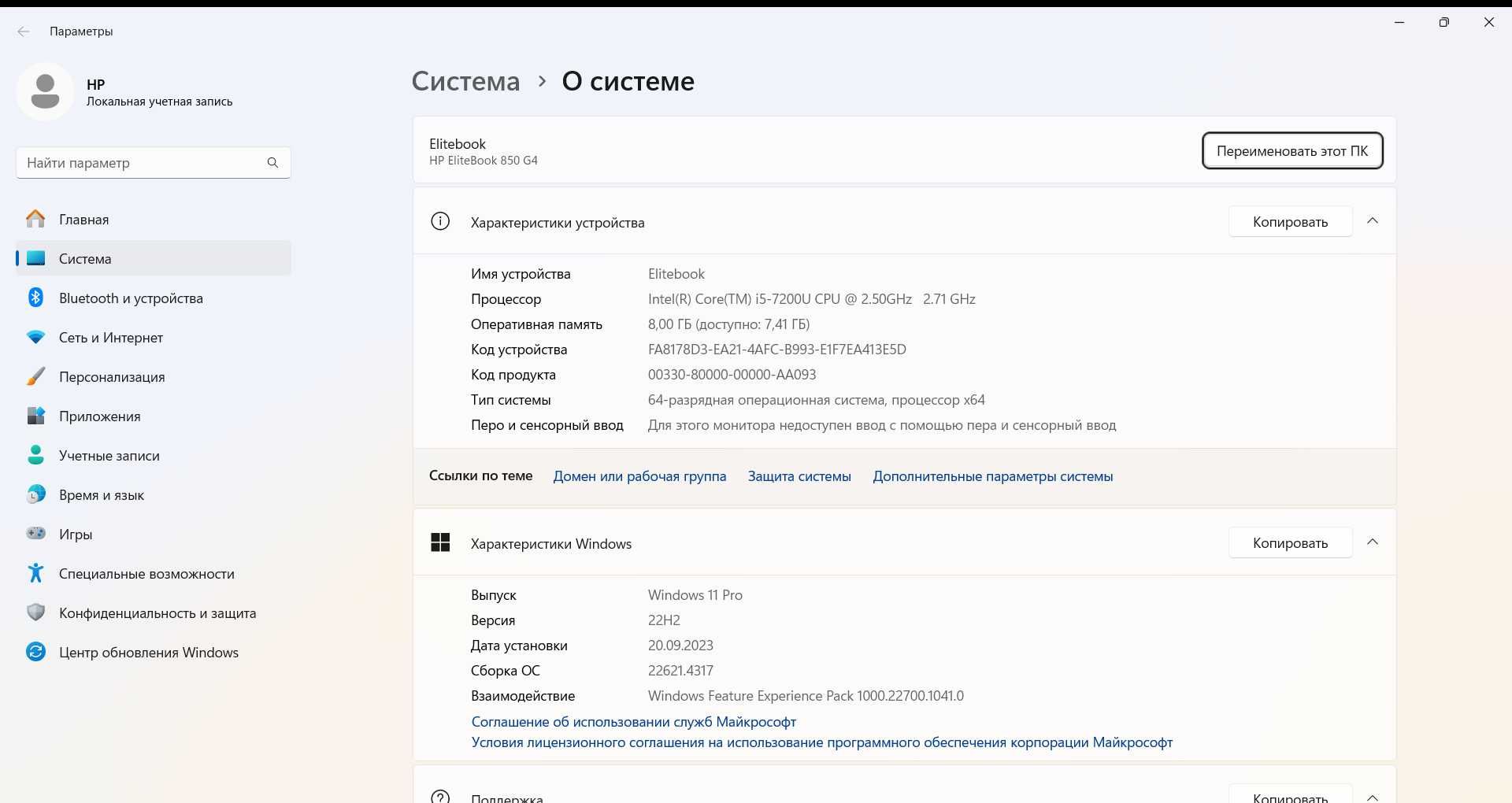The height and width of the screenshot is (803, 1512).
Task: Open Специальные возможности page
Action: [x=154, y=573]
